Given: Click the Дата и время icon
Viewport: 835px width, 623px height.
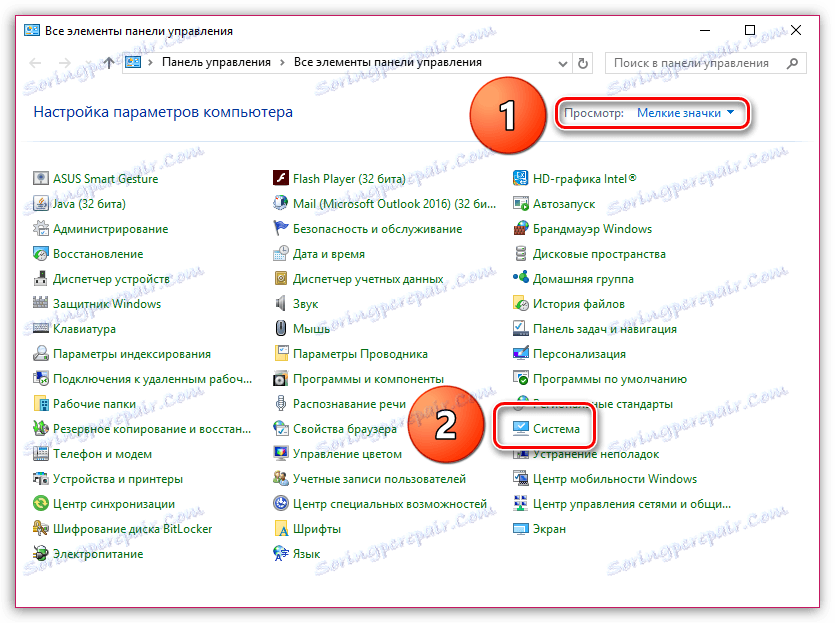Looking at the screenshot, I should (x=281, y=253).
